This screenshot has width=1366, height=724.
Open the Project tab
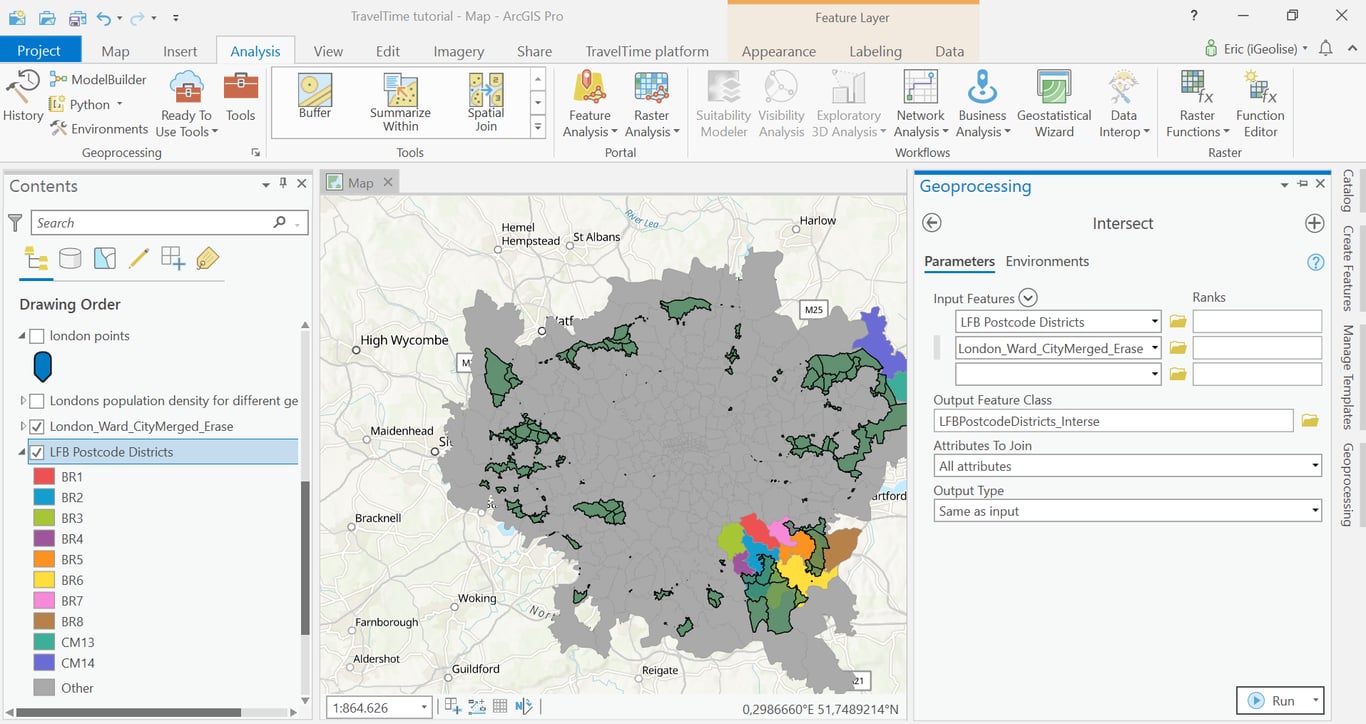tap(39, 51)
